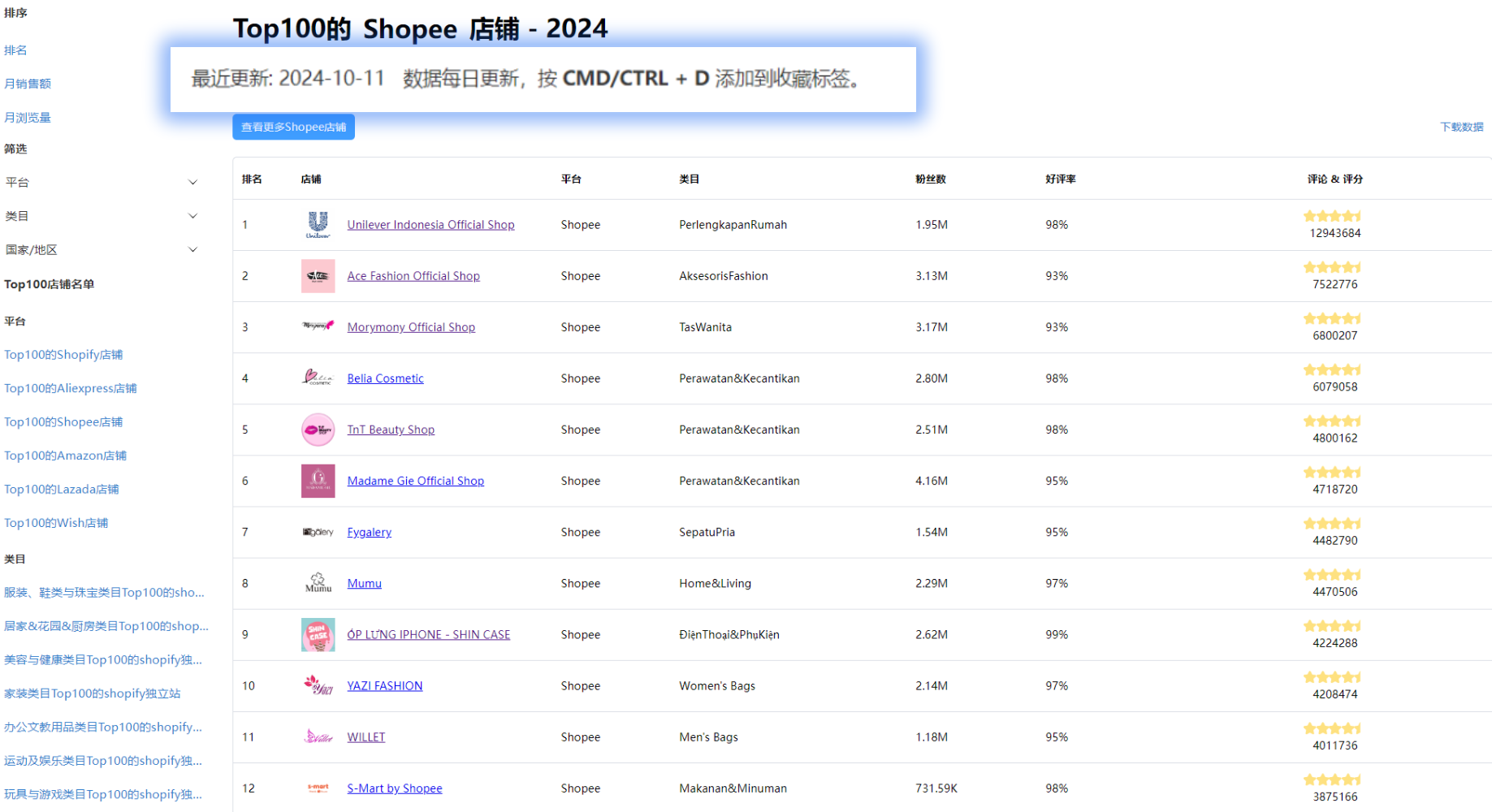The width and height of the screenshot is (1492, 812).
Task: Open Top100的Shopify店铺 list
Action: (x=63, y=355)
